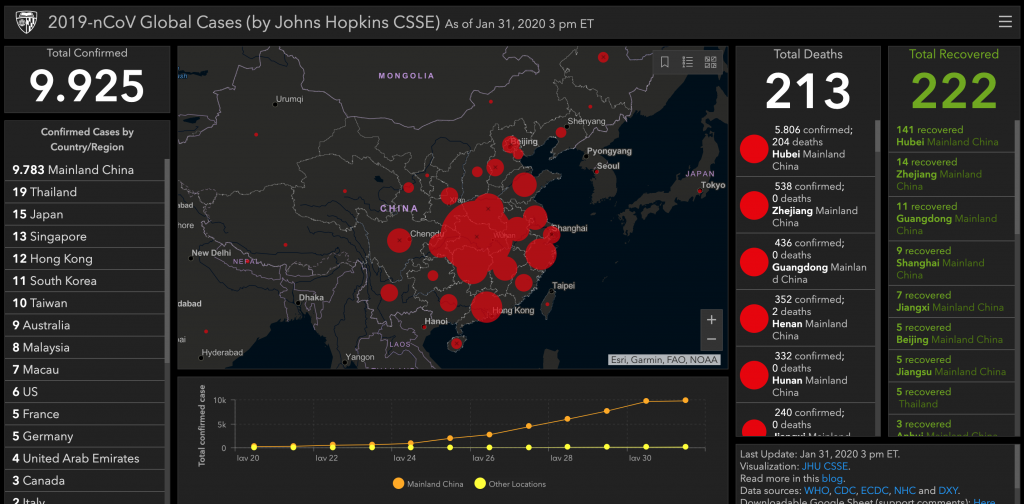Click the Esri, Garmin, FAO, NOAA attribution
Screen dimensions: 1024x504
tap(666, 360)
